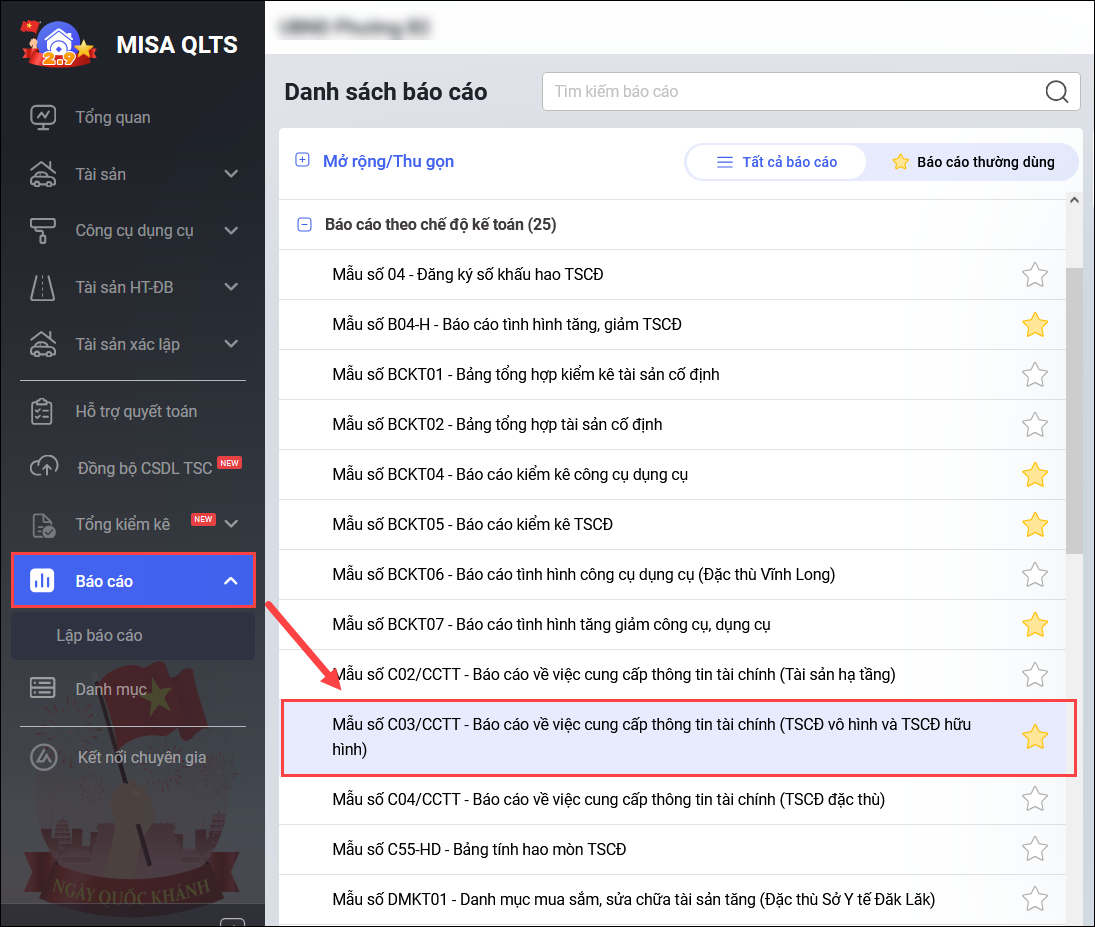The width and height of the screenshot is (1095, 927).
Task: Star the DMKT01 report
Action: 1034,899
